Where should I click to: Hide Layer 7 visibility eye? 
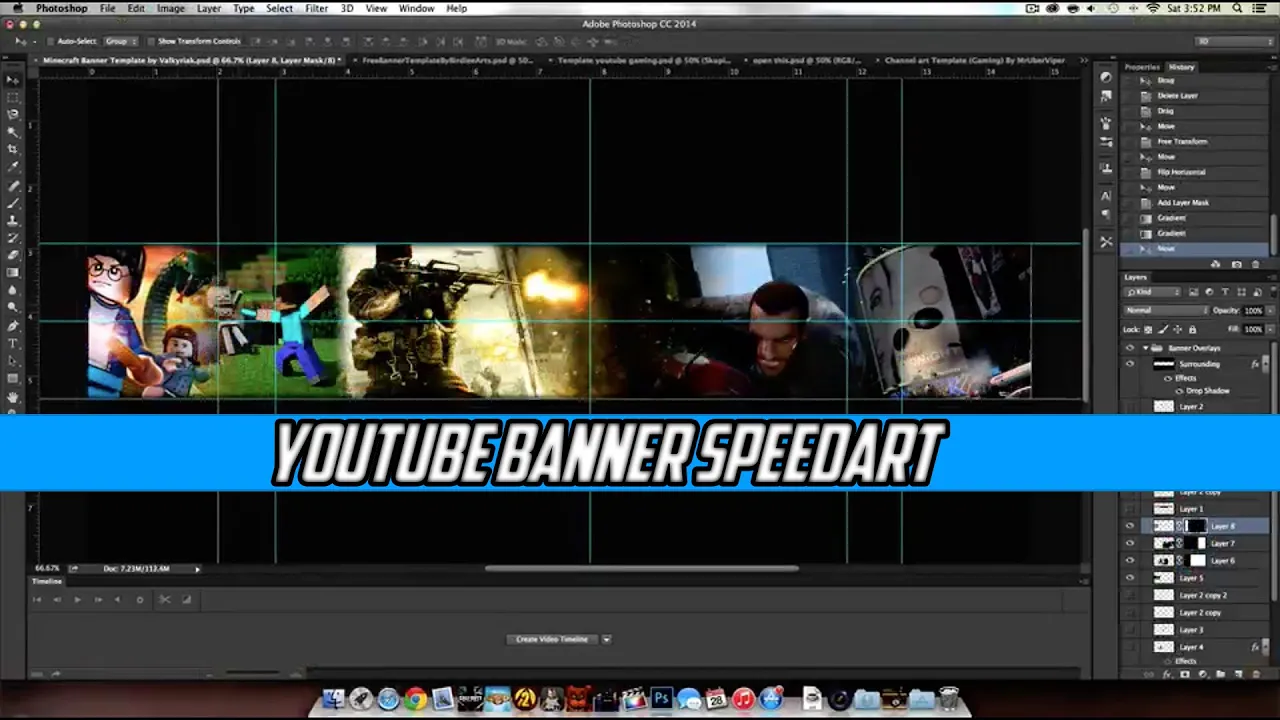(1130, 543)
